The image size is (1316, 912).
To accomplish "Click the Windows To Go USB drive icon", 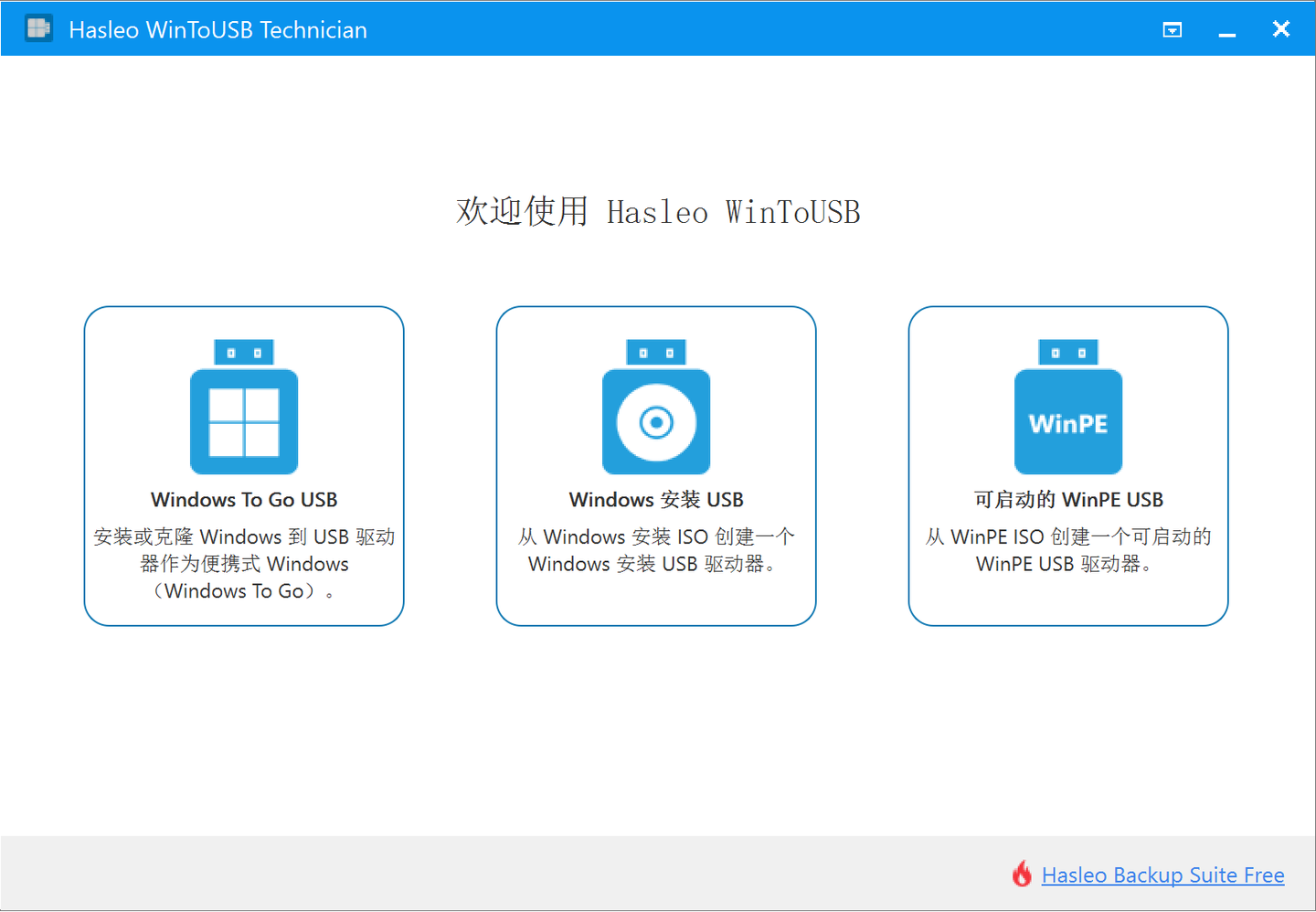I will [x=244, y=407].
